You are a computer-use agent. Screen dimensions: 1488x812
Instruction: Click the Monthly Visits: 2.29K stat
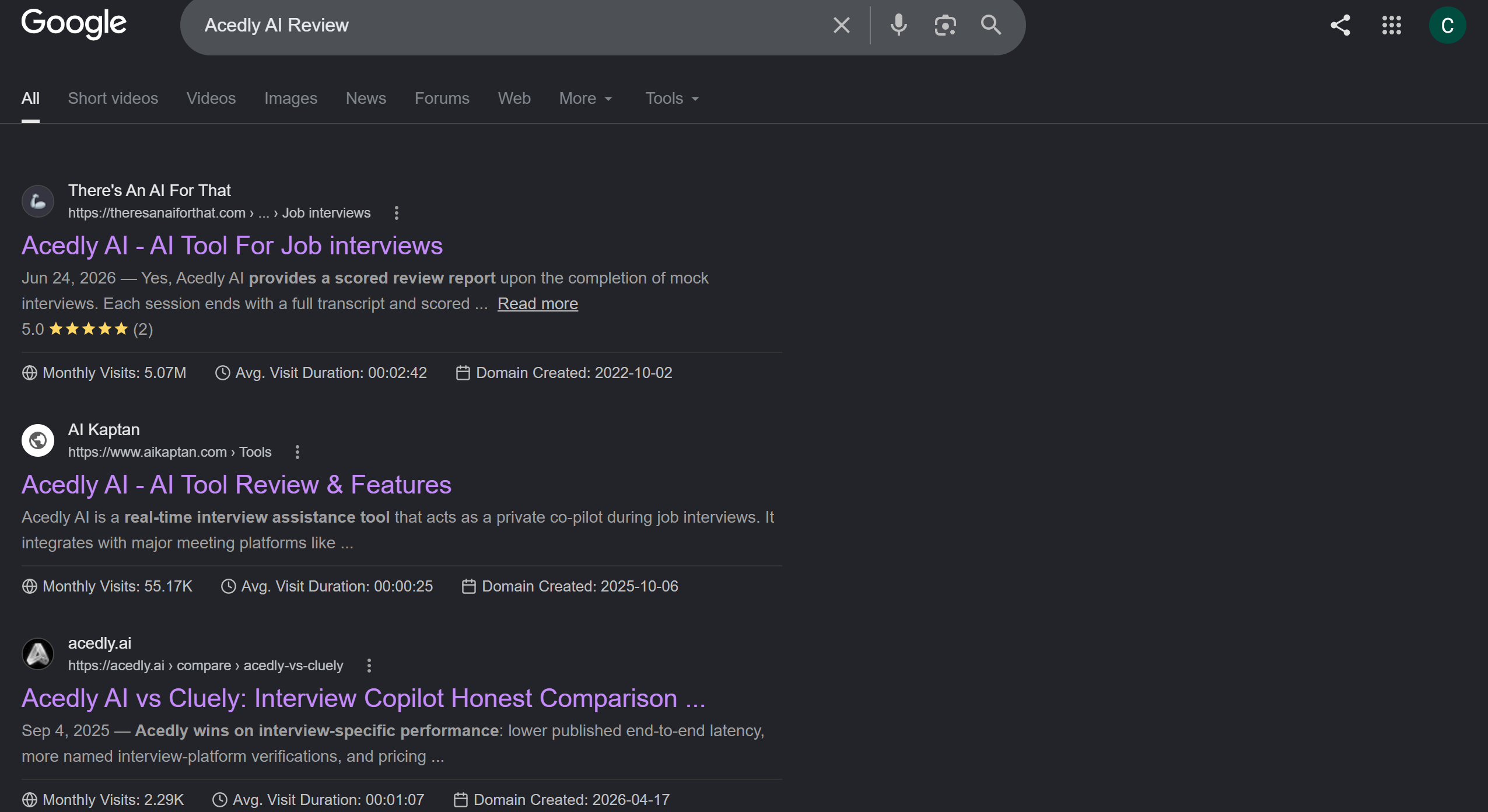(113, 800)
